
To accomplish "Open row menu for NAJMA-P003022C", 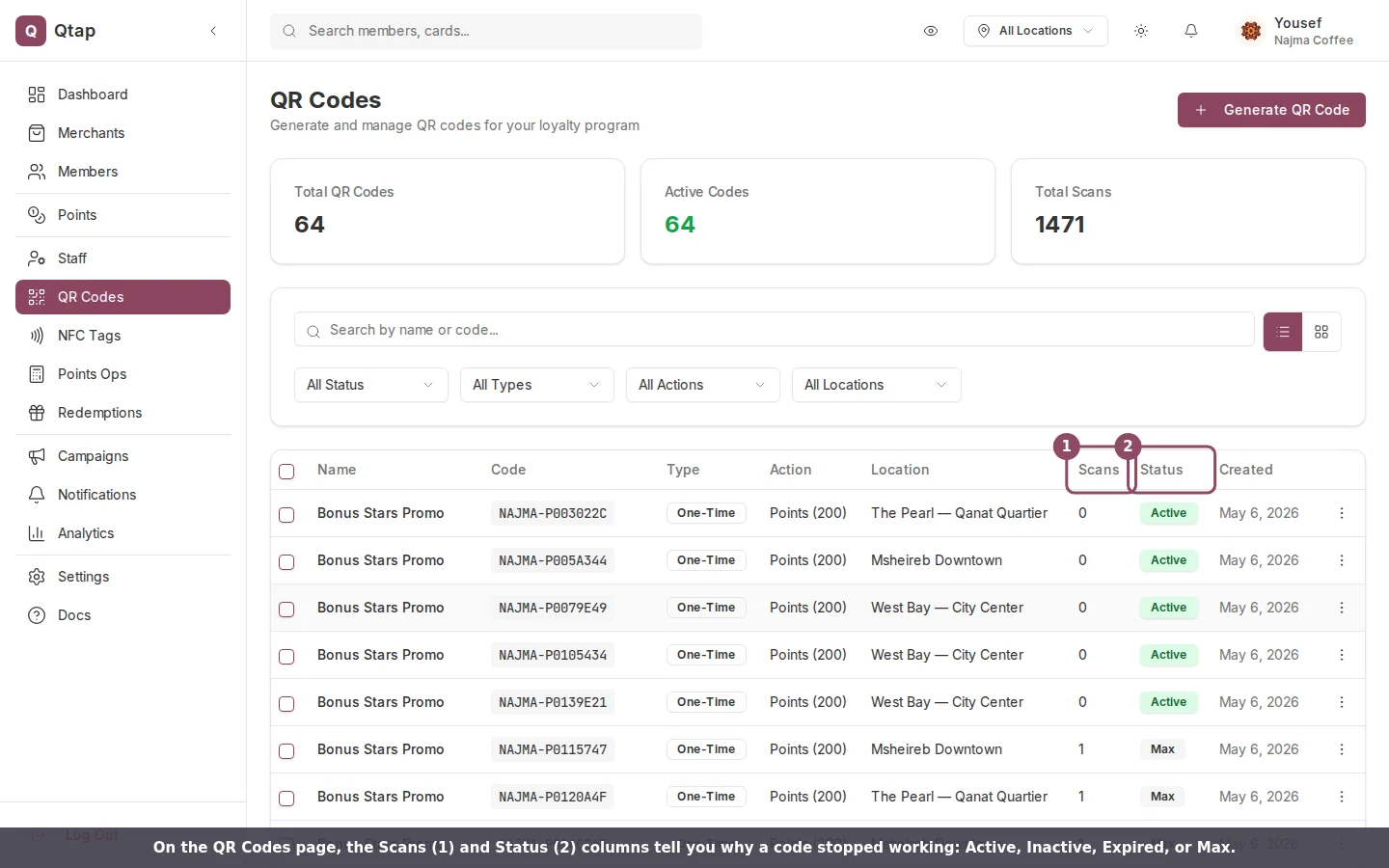I will click(1342, 513).
